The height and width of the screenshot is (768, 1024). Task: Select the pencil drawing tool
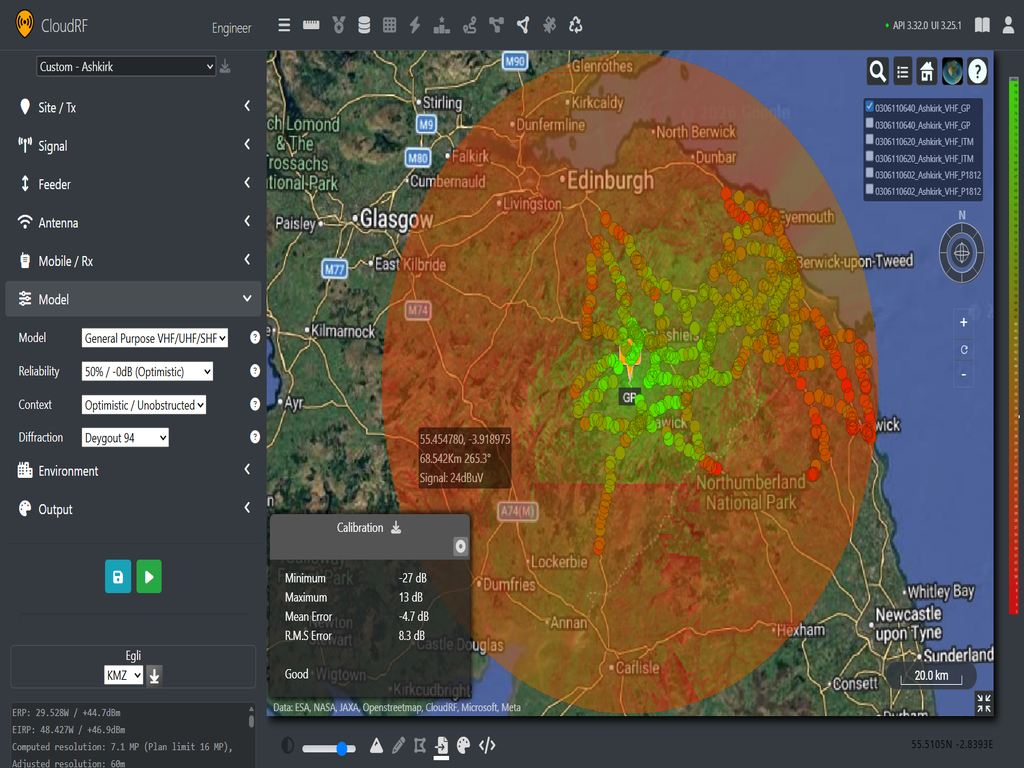[x=397, y=746]
